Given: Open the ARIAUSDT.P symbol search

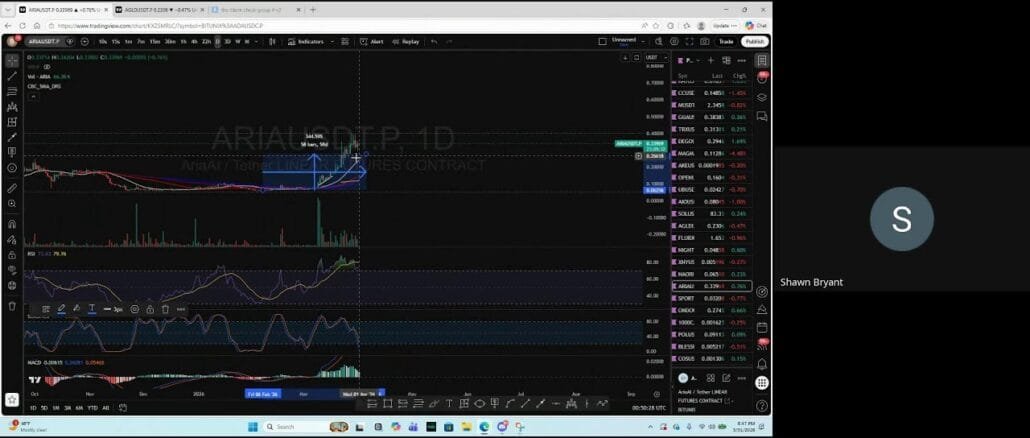Looking at the screenshot, I should 42,41.
